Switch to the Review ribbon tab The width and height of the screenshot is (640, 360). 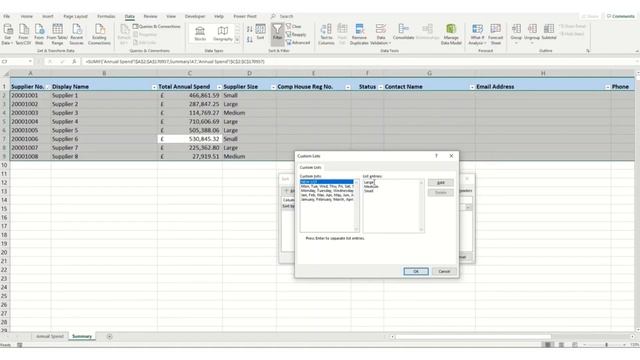point(150,16)
